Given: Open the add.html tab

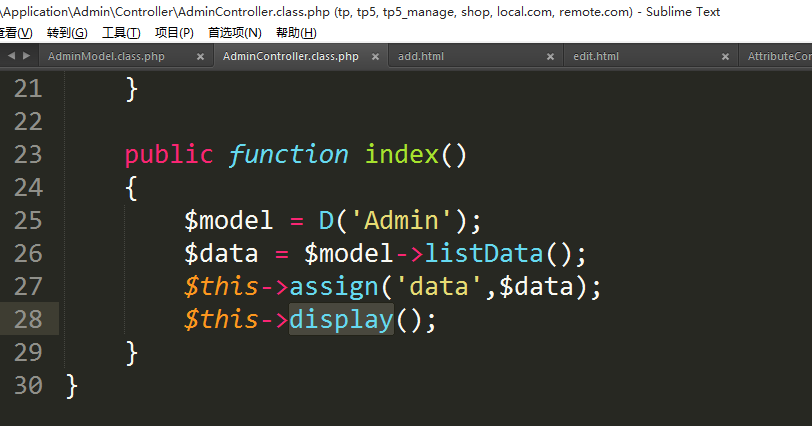Looking at the screenshot, I should 420,56.
